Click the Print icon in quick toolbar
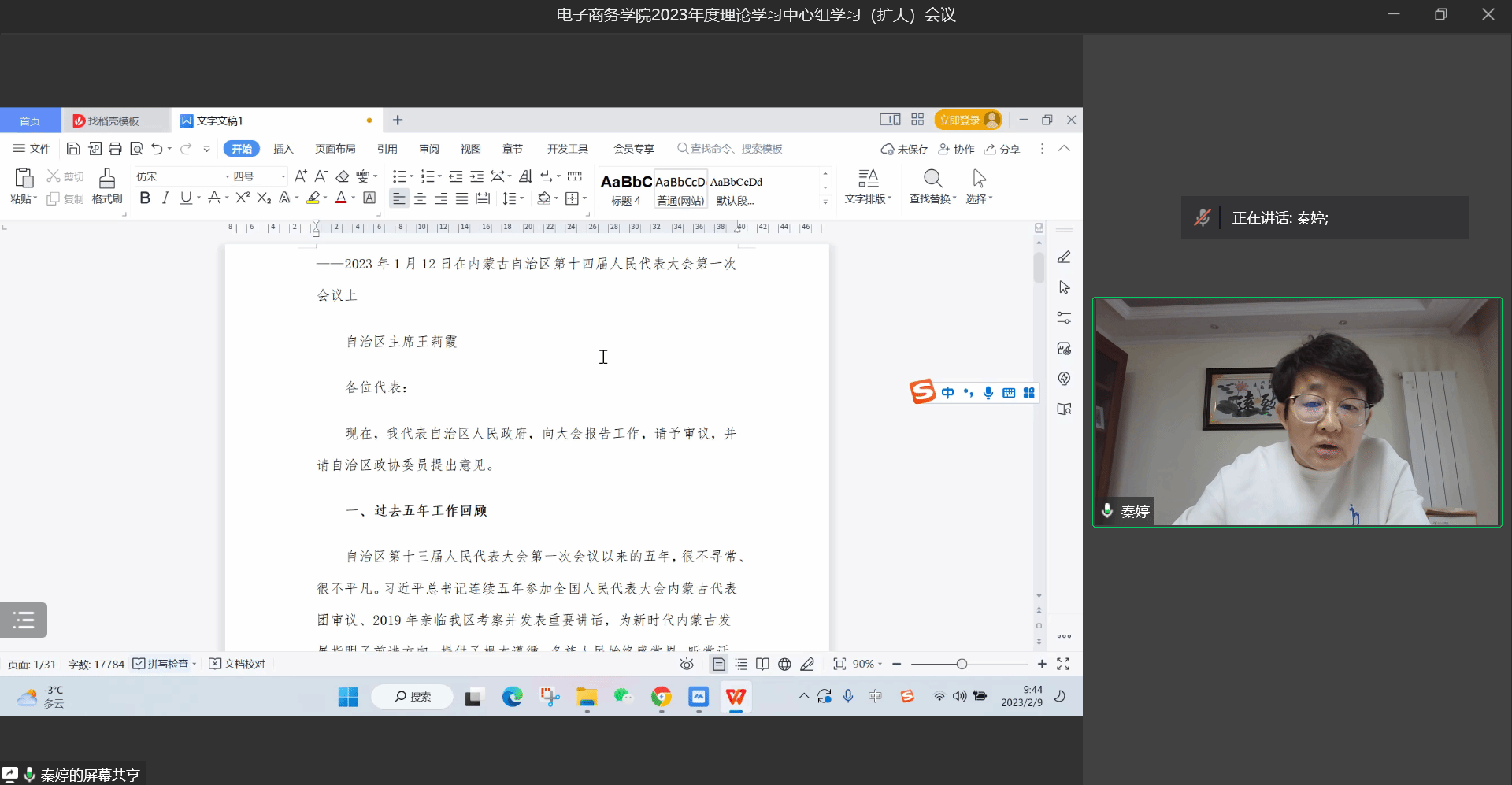Screen dimensions: 1512x785 115,149
